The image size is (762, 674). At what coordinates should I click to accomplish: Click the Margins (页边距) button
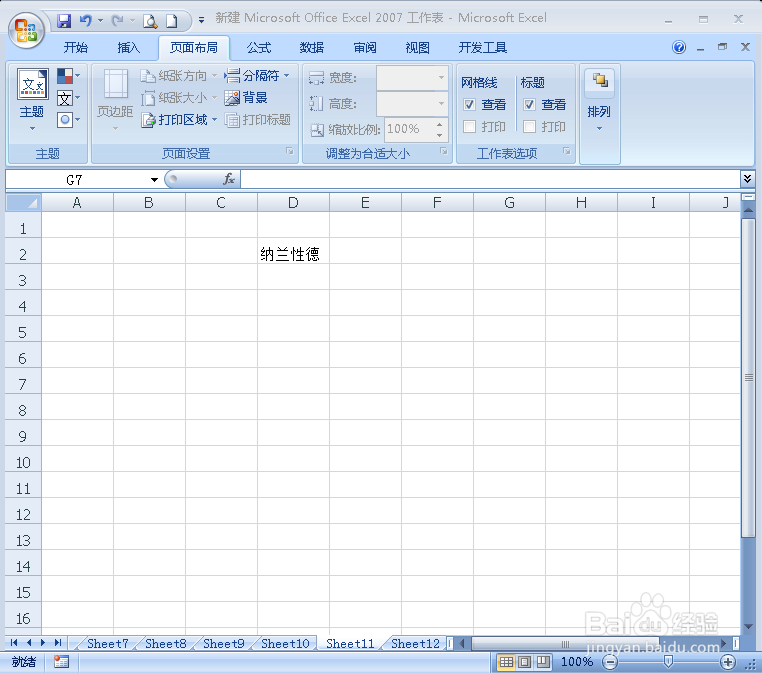pos(115,100)
